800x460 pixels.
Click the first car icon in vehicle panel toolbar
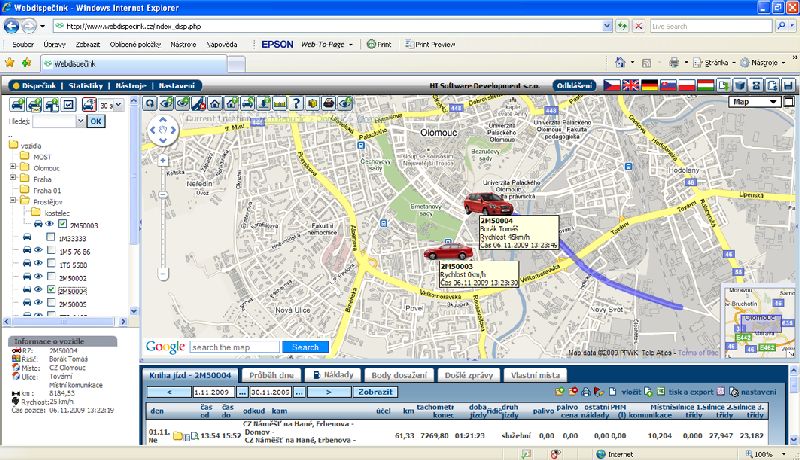(x=17, y=105)
